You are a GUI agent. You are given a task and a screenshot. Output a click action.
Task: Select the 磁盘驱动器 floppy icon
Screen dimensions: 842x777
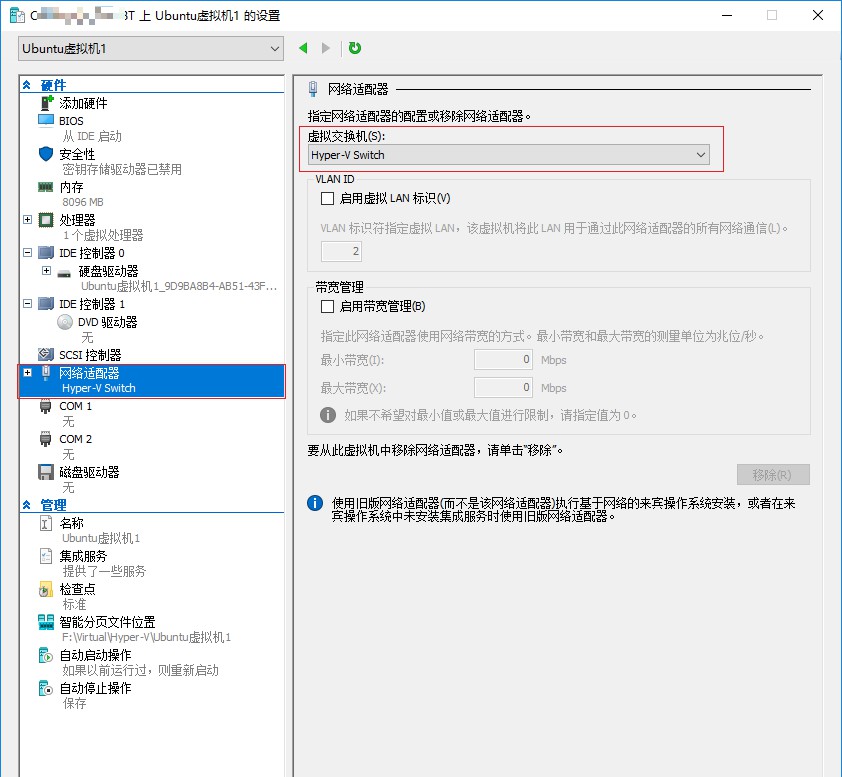pyautogui.click(x=46, y=472)
